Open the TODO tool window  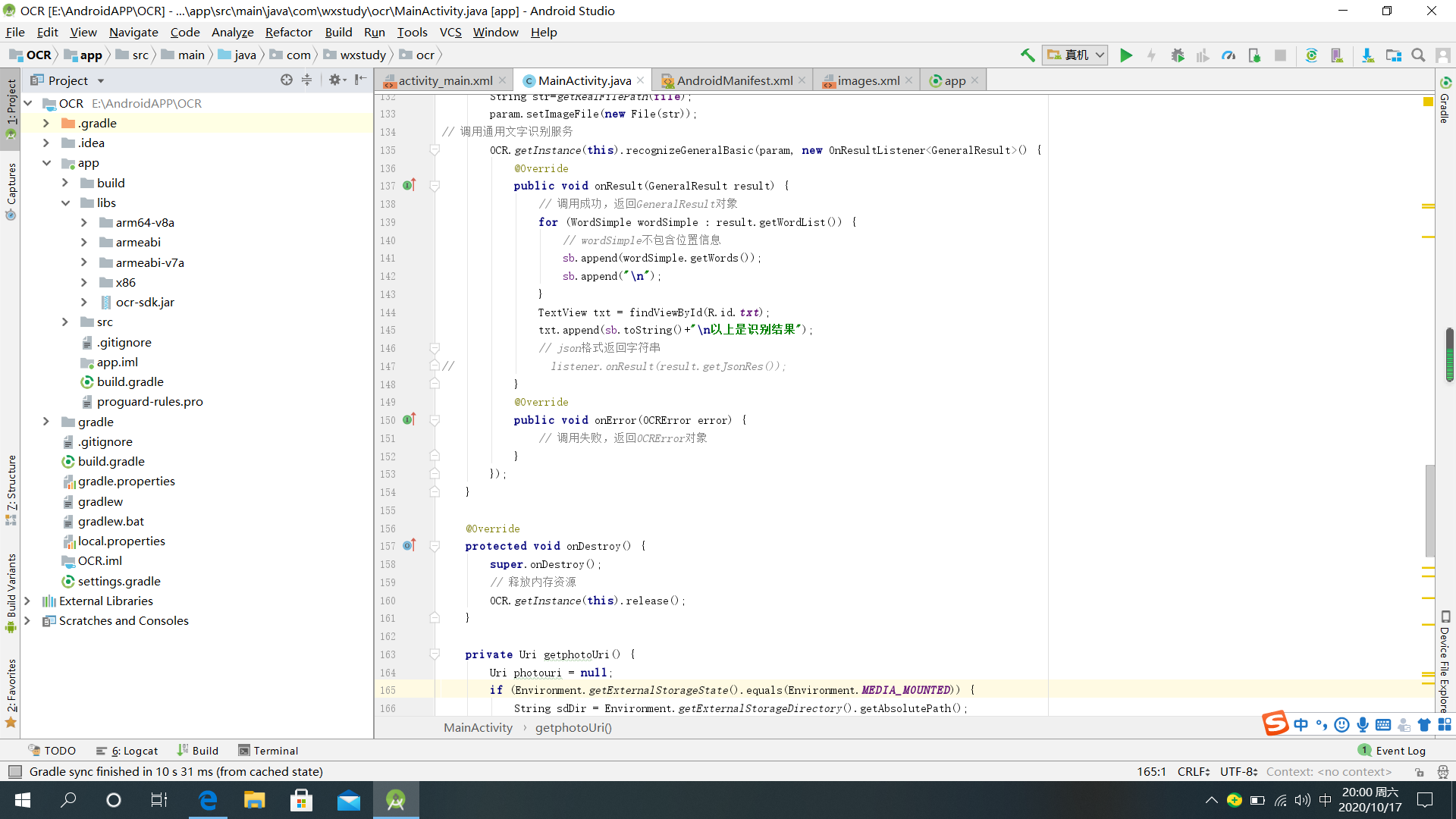pyautogui.click(x=52, y=752)
